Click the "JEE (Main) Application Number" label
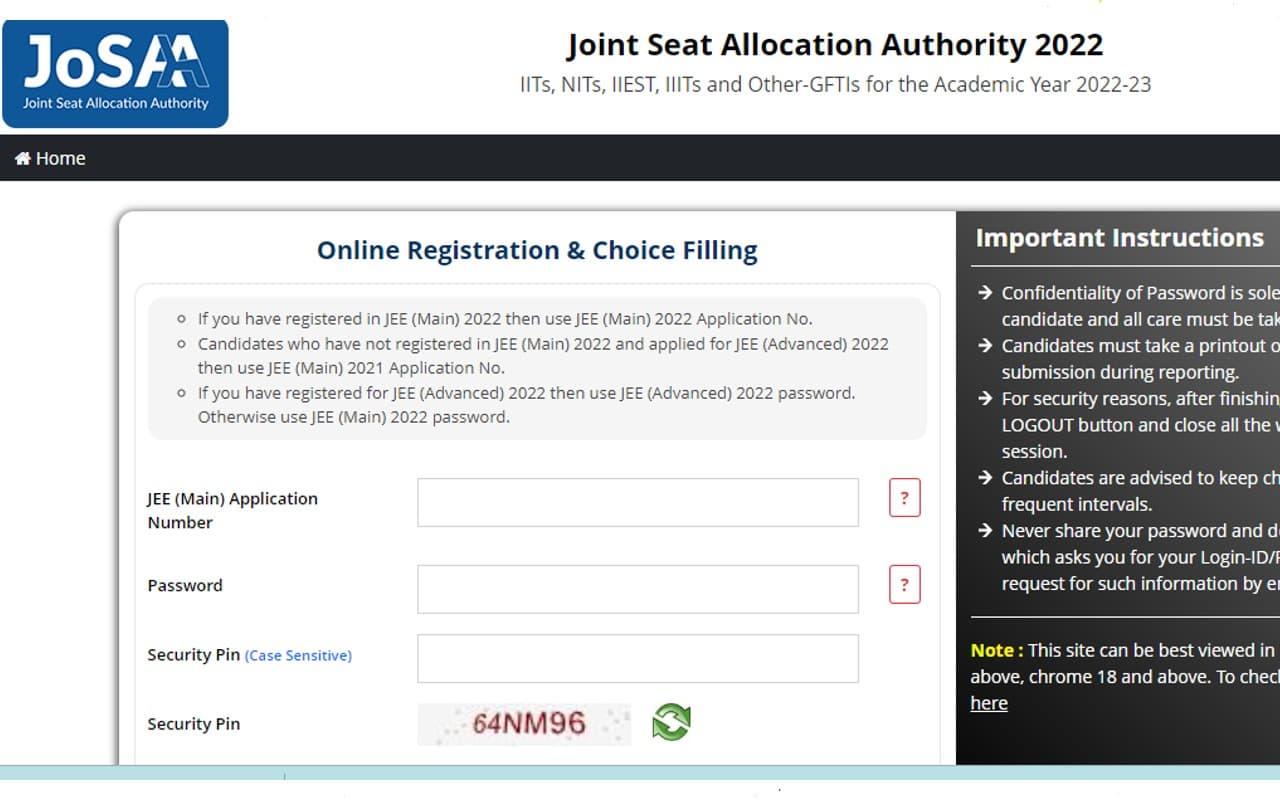This screenshot has height=800, width=1280. coord(232,510)
